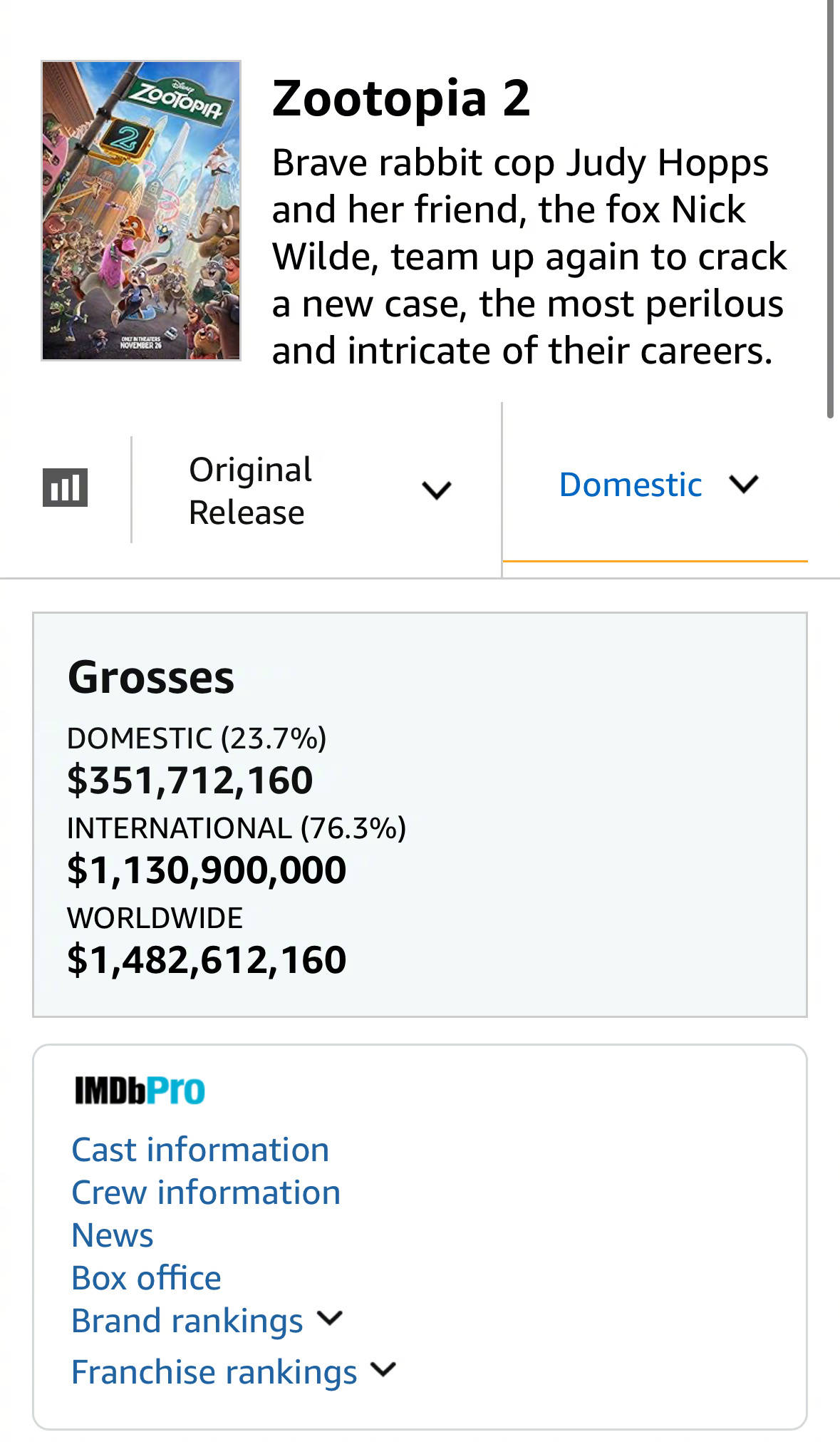Expand the Brand rankings list

coord(187,1321)
